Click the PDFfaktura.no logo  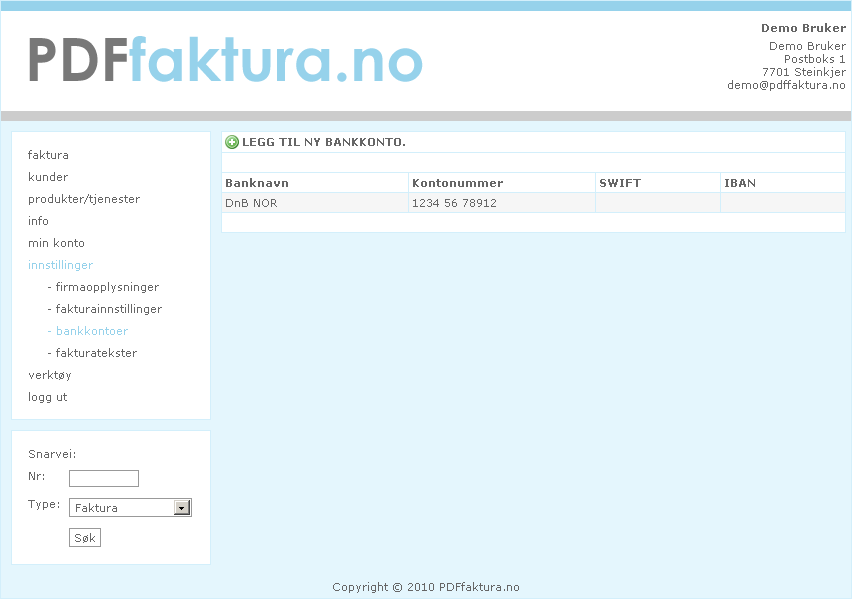tap(225, 60)
